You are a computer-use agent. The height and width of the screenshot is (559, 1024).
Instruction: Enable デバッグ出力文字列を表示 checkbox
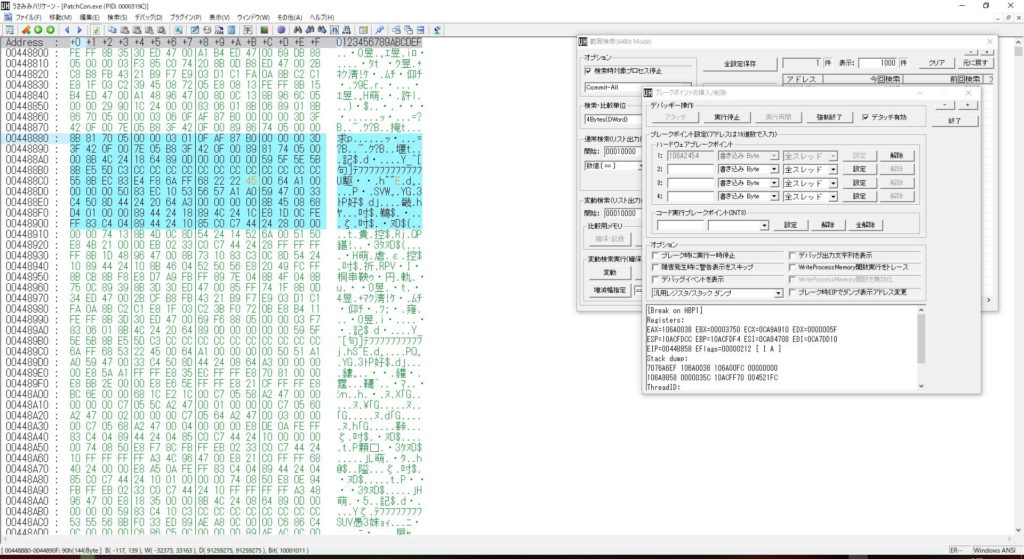(792, 255)
